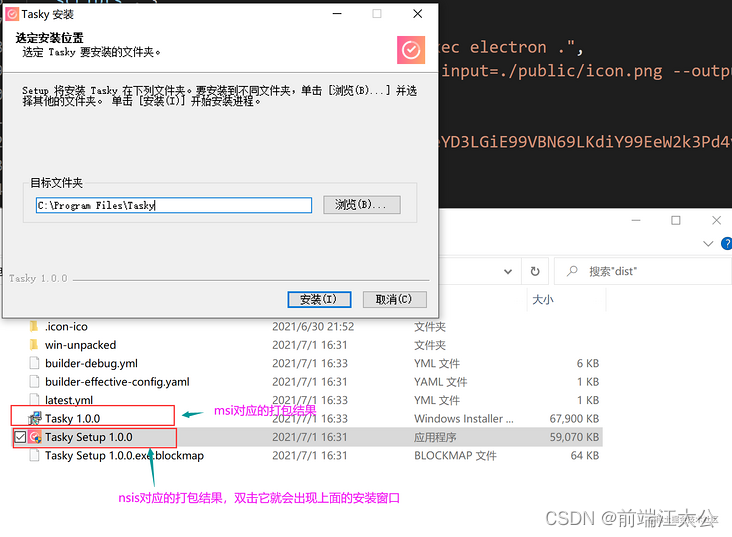Viewport: 732px width, 537px height.
Task: Click the .icon-ico folder icon
Action: pos(34,326)
